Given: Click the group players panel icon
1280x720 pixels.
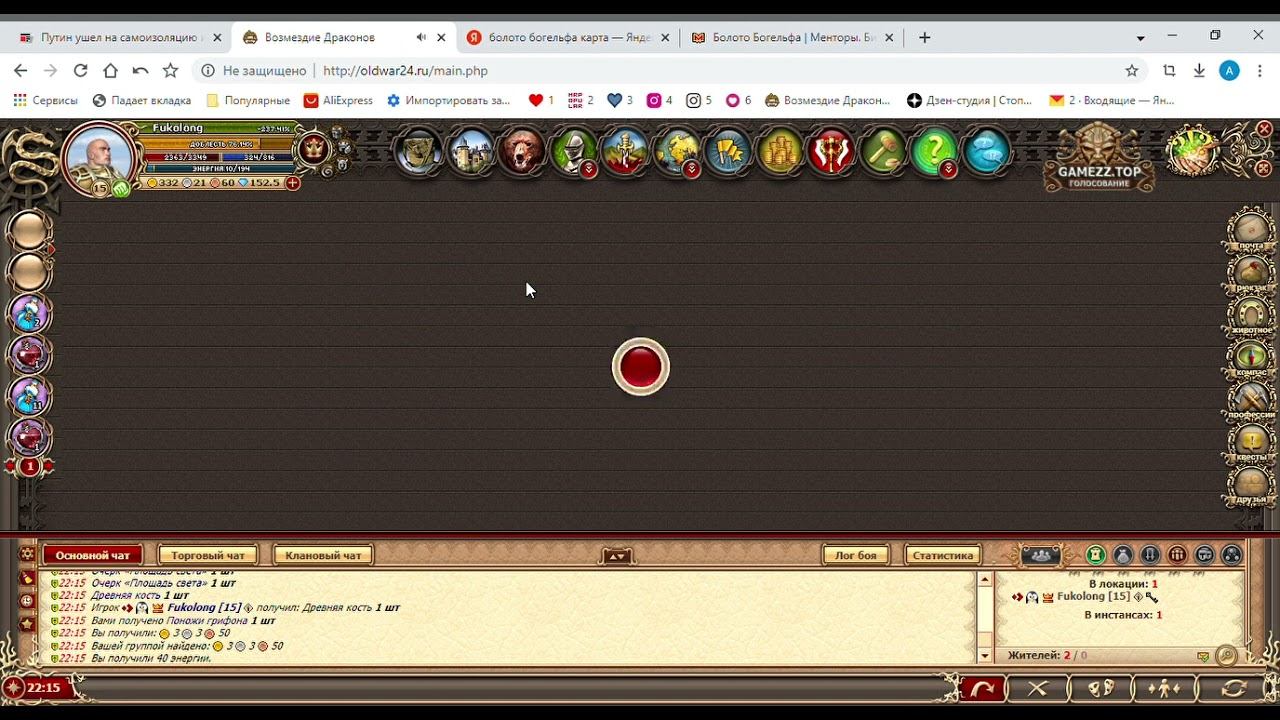Looking at the screenshot, I should click(x=1040, y=555).
